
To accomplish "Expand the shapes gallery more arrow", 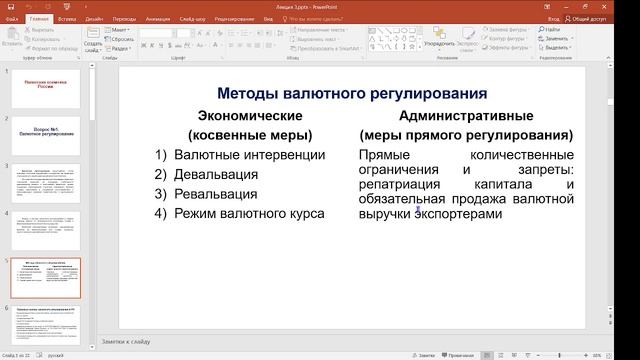I will pyautogui.click(x=420, y=47).
